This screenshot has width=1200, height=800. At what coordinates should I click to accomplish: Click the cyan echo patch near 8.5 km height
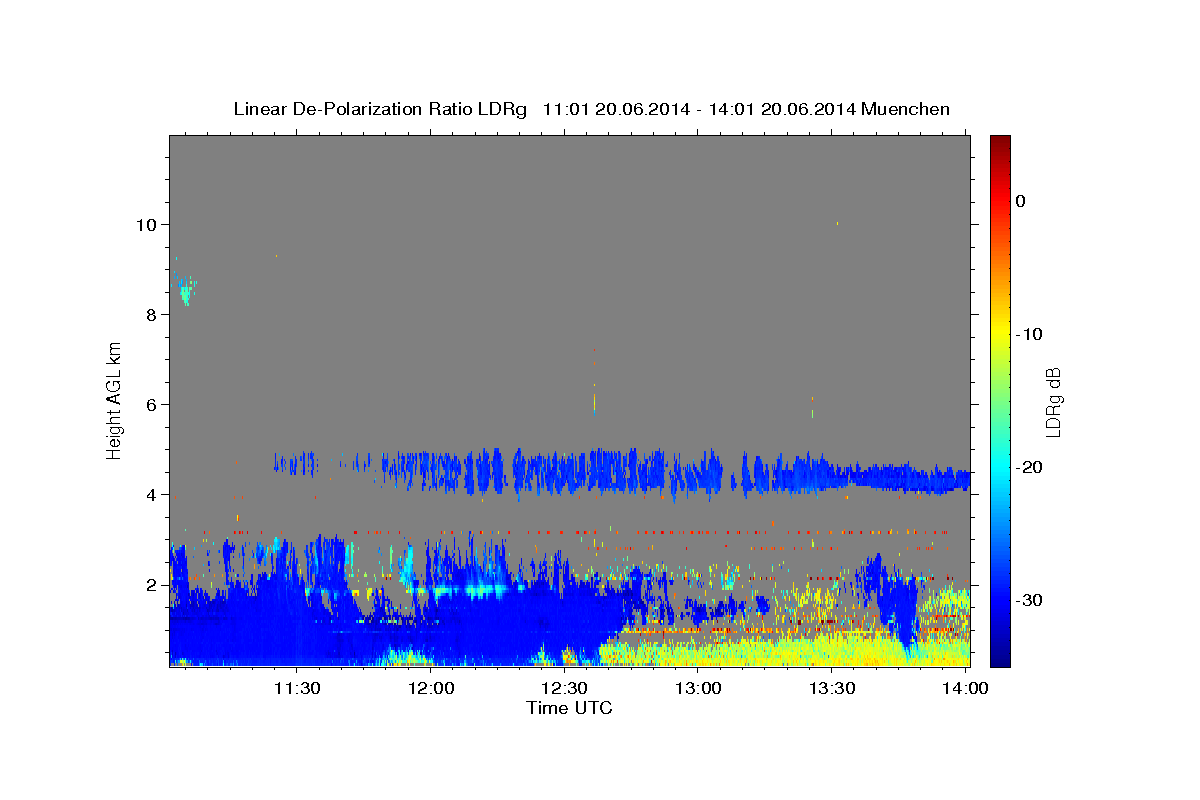tap(186, 292)
